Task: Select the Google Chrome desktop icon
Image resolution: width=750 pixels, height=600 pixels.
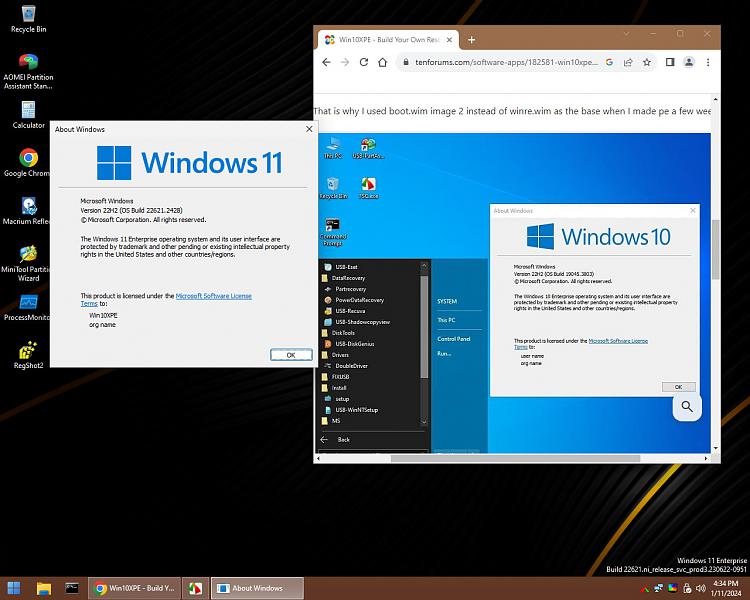Action: coord(27,162)
